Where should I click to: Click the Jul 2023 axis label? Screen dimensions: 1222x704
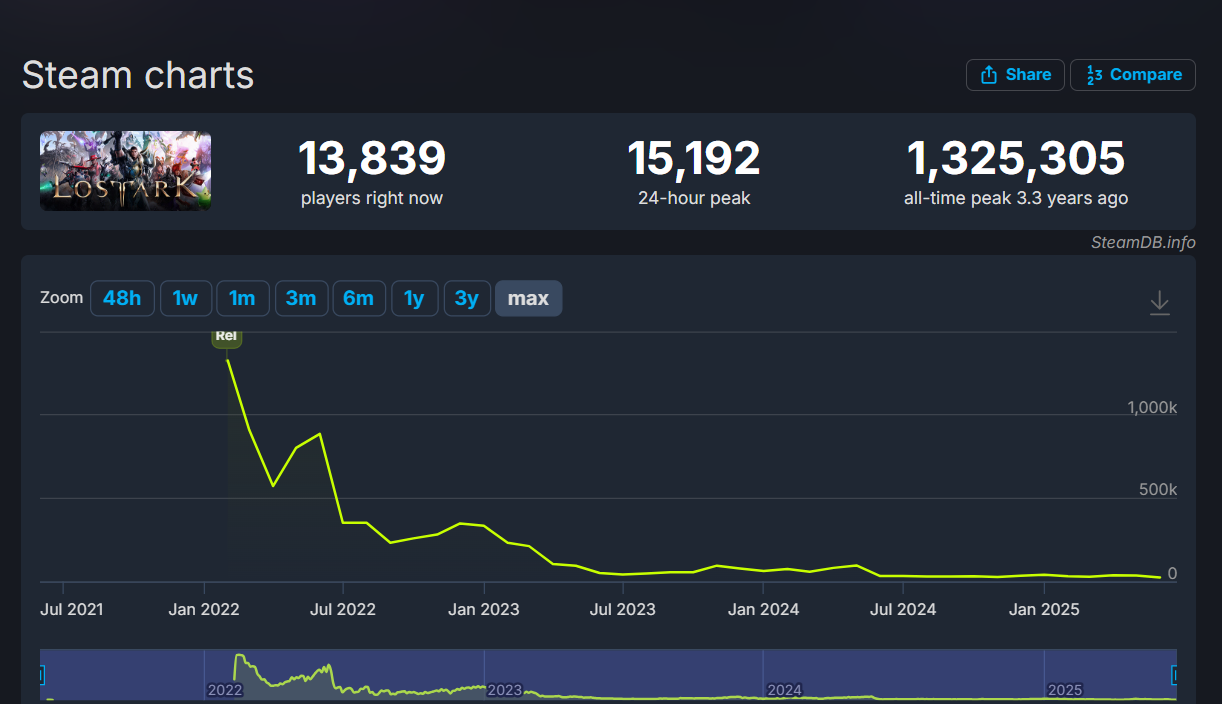(x=623, y=609)
